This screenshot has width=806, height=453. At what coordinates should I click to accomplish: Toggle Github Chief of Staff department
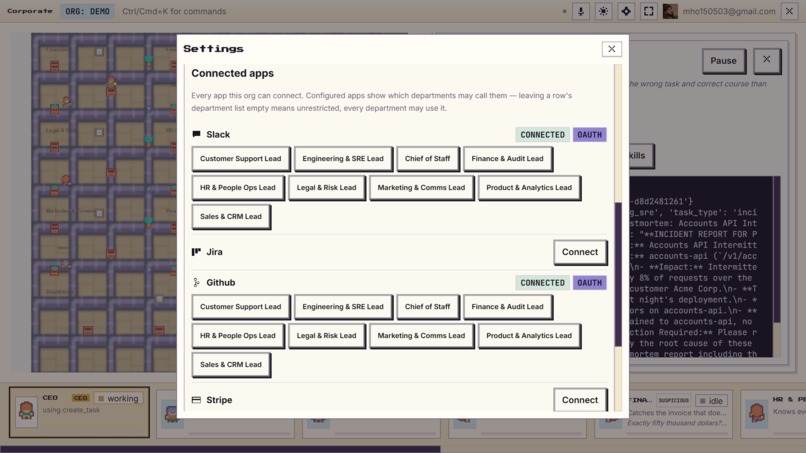point(427,306)
